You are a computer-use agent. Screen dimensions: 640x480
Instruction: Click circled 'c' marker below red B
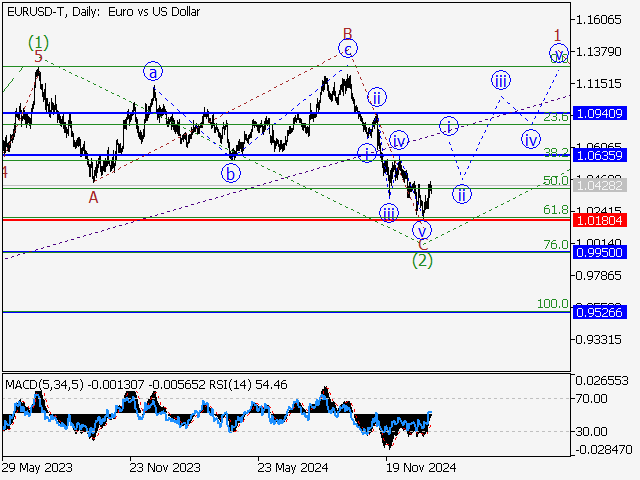point(347,48)
